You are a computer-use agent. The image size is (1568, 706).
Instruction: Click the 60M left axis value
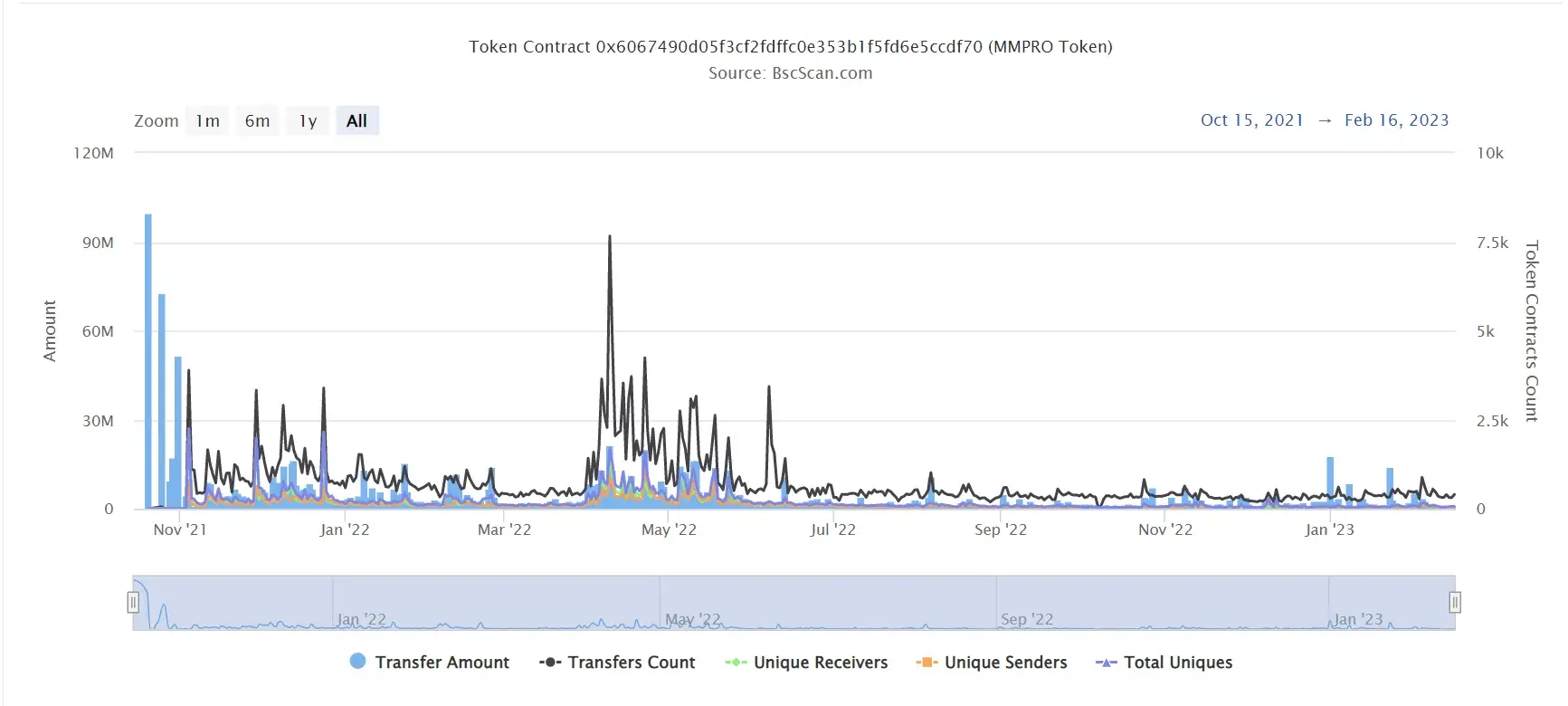98,331
